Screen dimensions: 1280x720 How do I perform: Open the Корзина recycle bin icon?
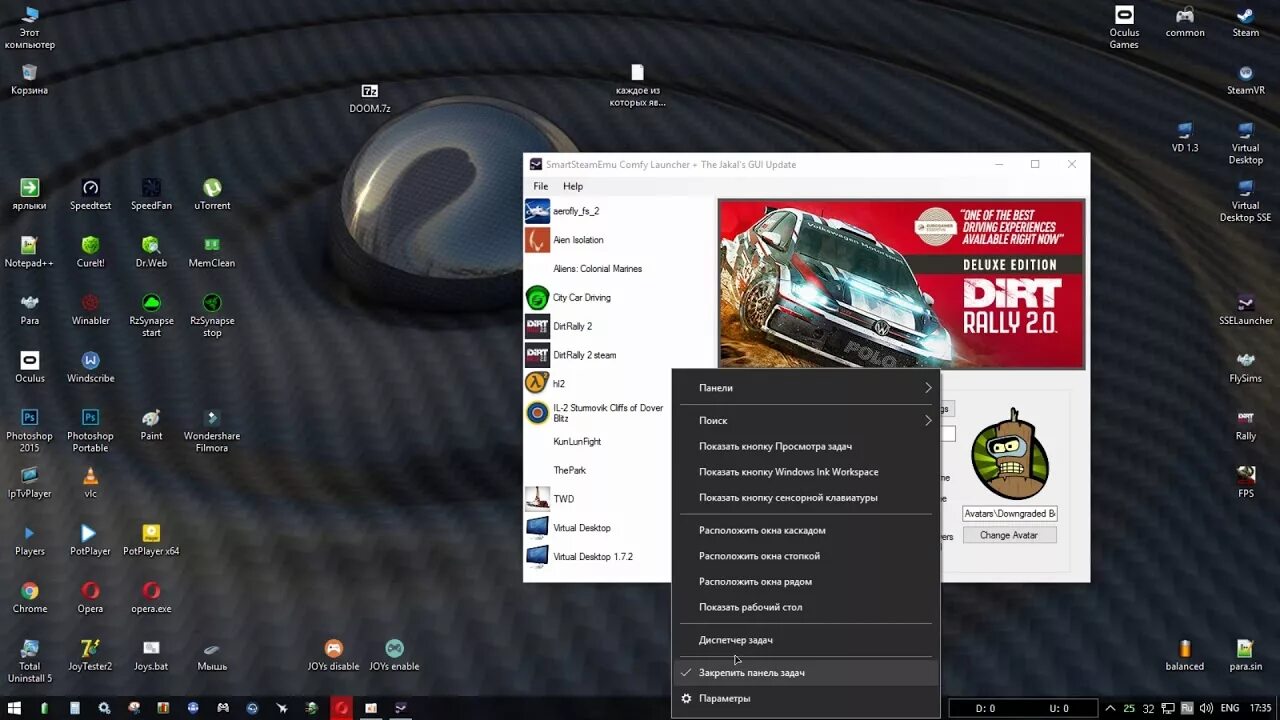[x=30, y=79]
